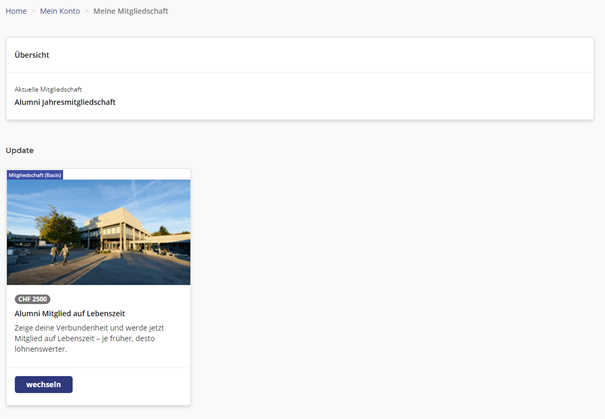The width and height of the screenshot is (605, 419).
Task: Click the Alumni Mitglied auf Lebenszeit title
Action: click(x=70, y=313)
